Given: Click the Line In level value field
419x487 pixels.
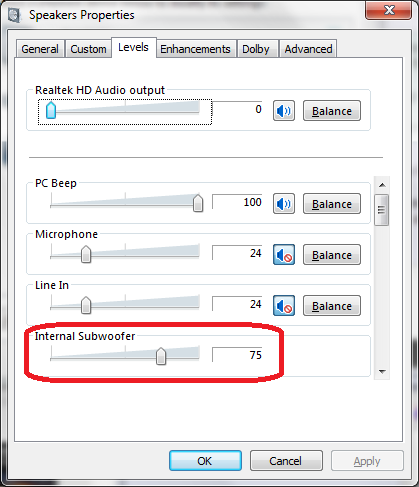Looking at the screenshot, I should point(237,304).
